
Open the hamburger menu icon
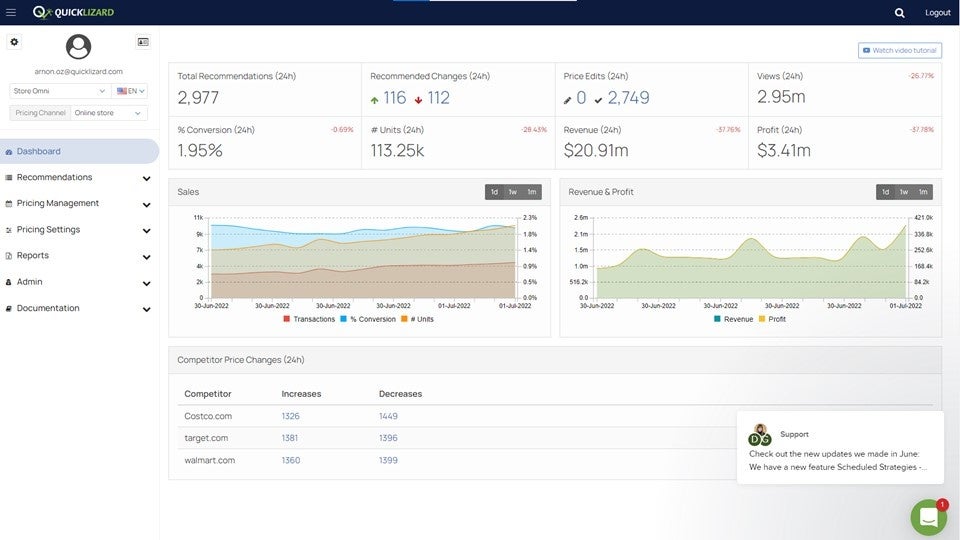[11, 12]
